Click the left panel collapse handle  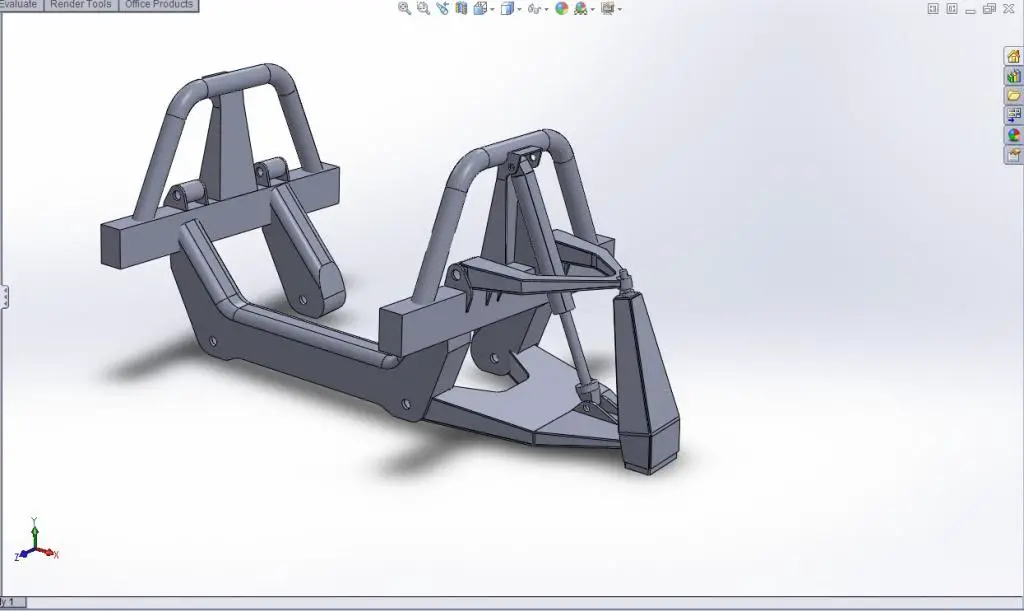(x=5, y=296)
